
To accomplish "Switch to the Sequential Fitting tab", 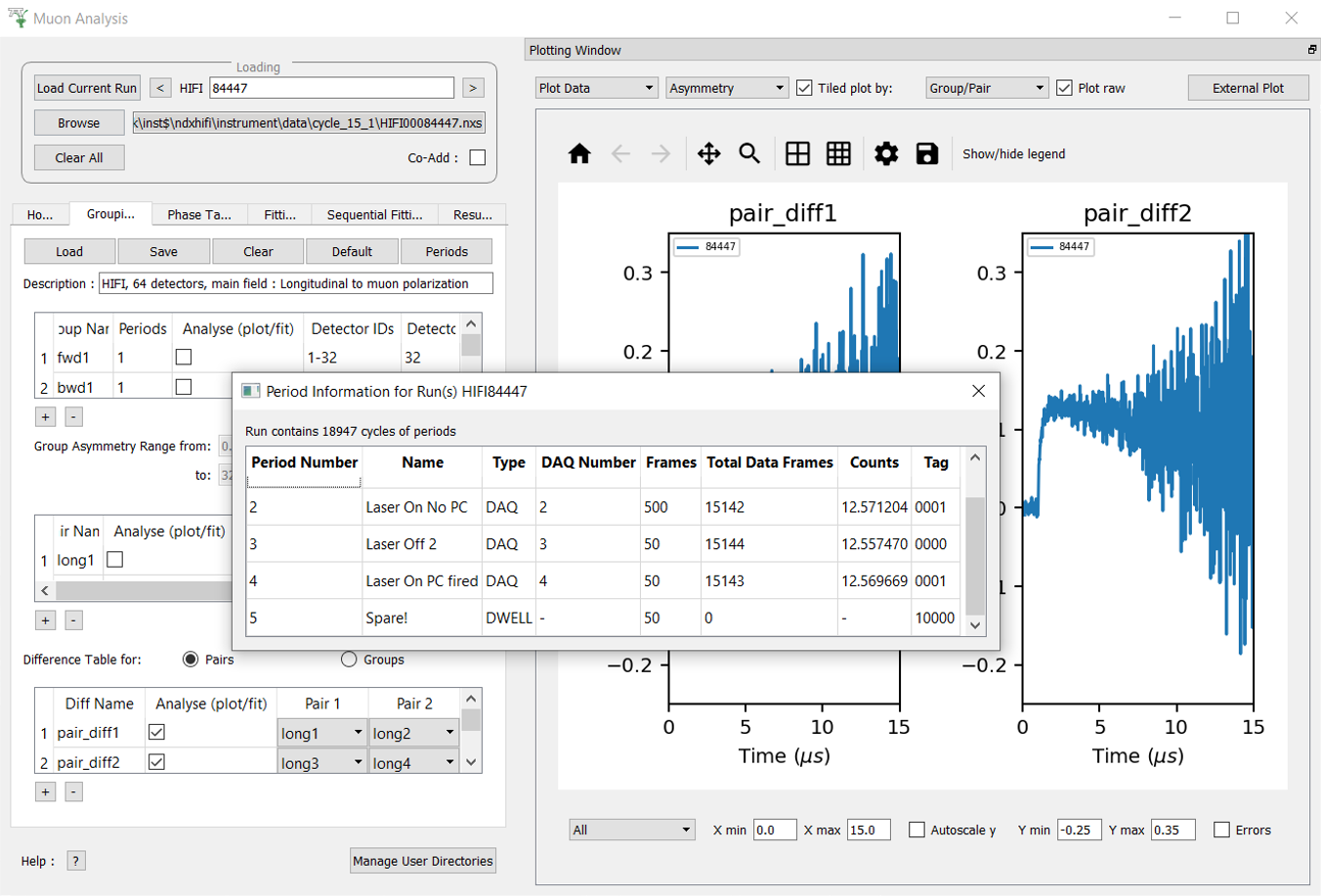I will (x=374, y=215).
